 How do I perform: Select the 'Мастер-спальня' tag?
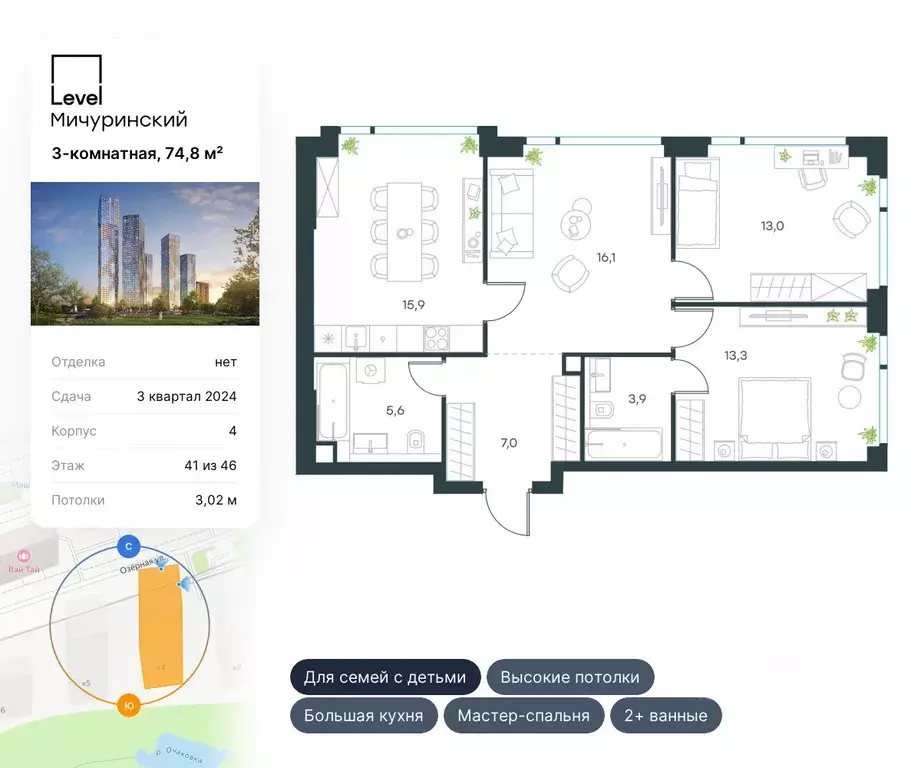coord(525,715)
